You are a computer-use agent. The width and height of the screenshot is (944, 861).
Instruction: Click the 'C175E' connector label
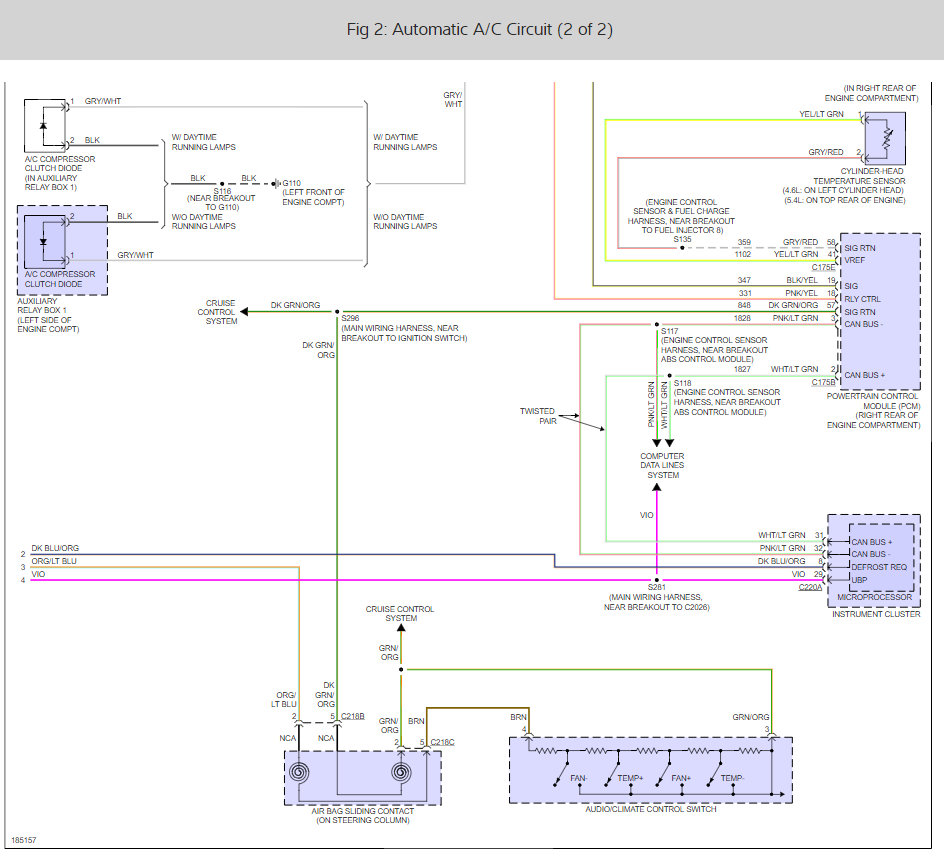click(x=823, y=267)
